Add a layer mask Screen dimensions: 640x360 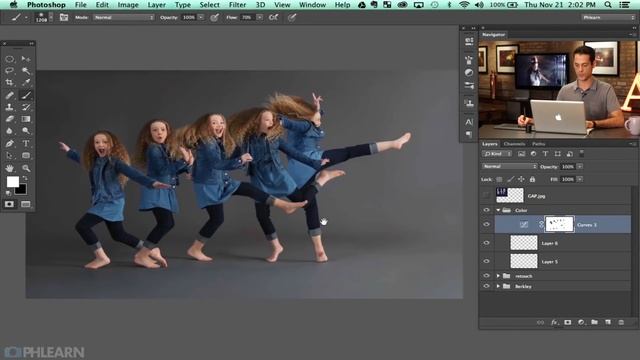tap(567, 322)
